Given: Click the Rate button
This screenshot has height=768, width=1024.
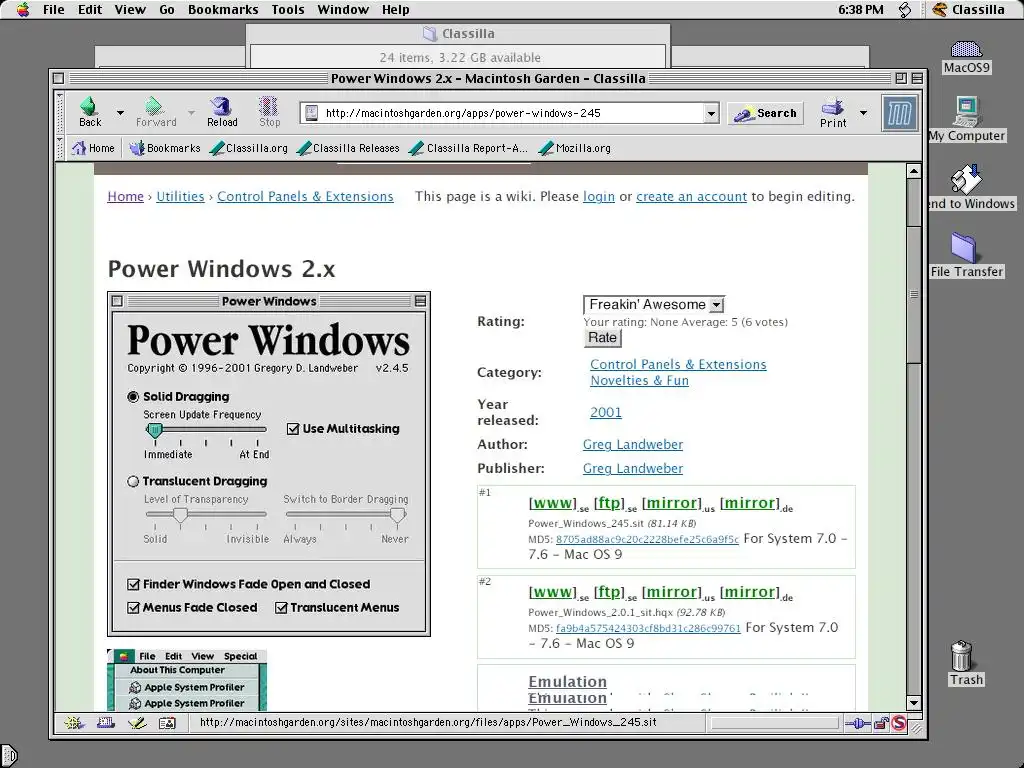Looking at the screenshot, I should [602, 338].
